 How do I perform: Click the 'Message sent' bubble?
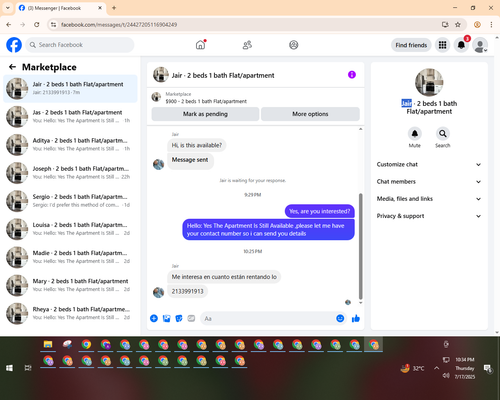[190, 160]
